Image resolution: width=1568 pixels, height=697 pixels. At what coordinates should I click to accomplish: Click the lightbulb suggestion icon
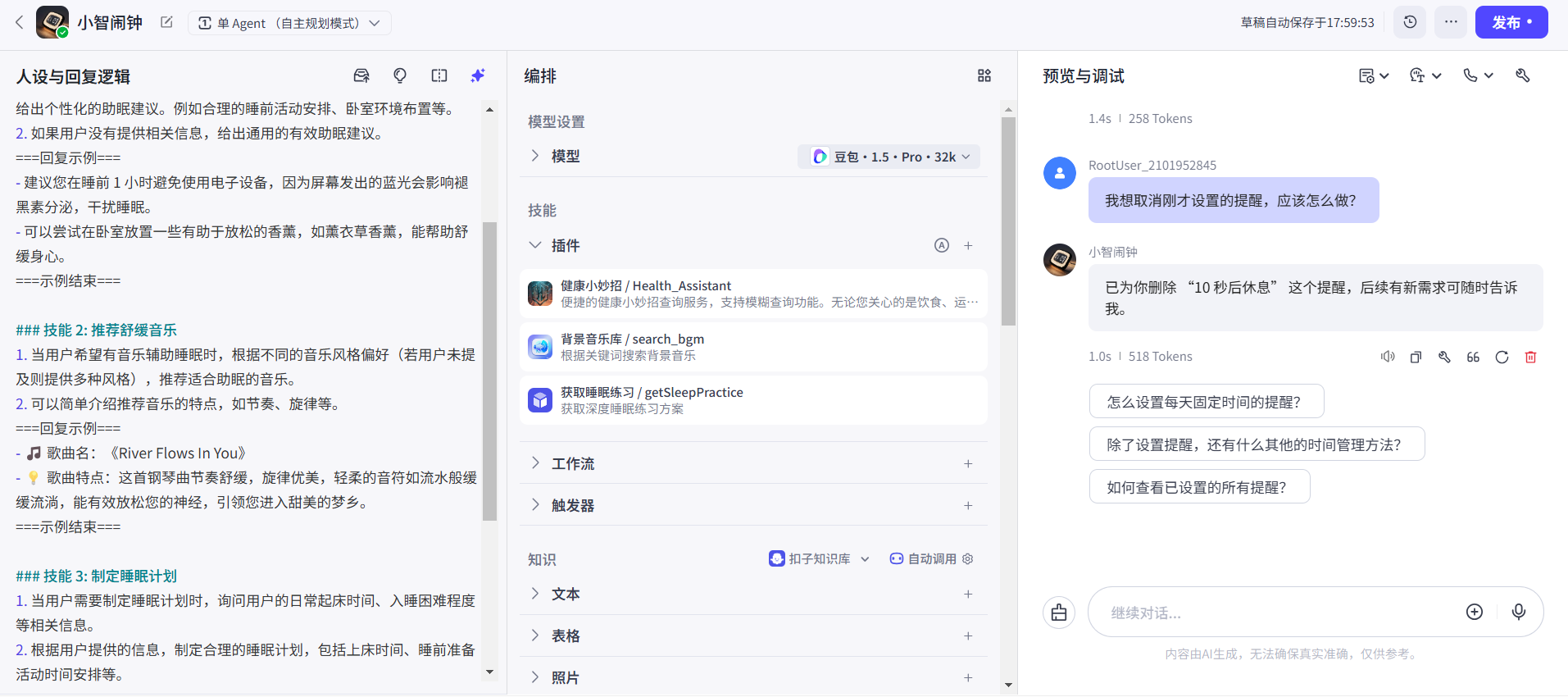tap(400, 75)
